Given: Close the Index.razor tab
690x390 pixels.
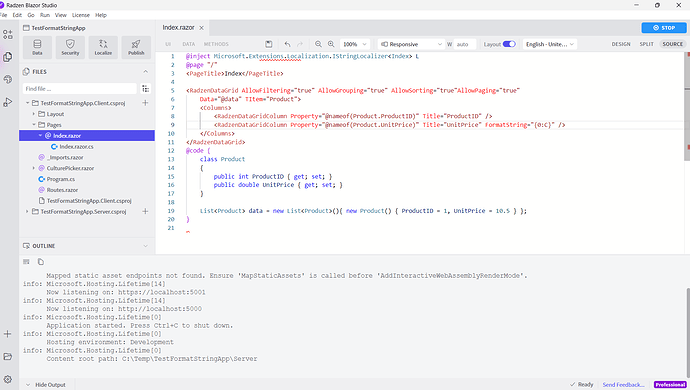Looking at the screenshot, I should 202,28.
